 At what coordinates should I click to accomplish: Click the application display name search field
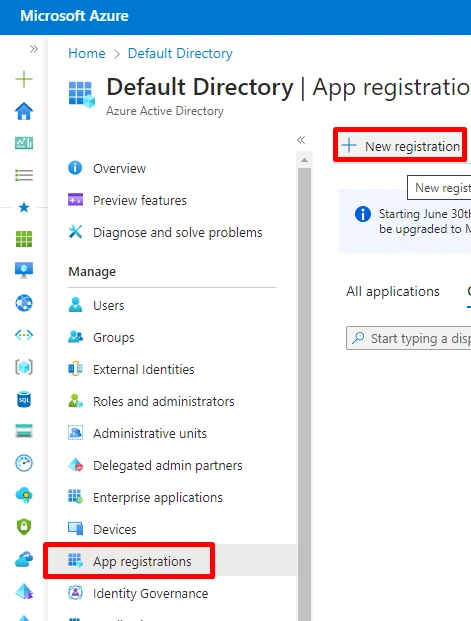click(408, 338)
